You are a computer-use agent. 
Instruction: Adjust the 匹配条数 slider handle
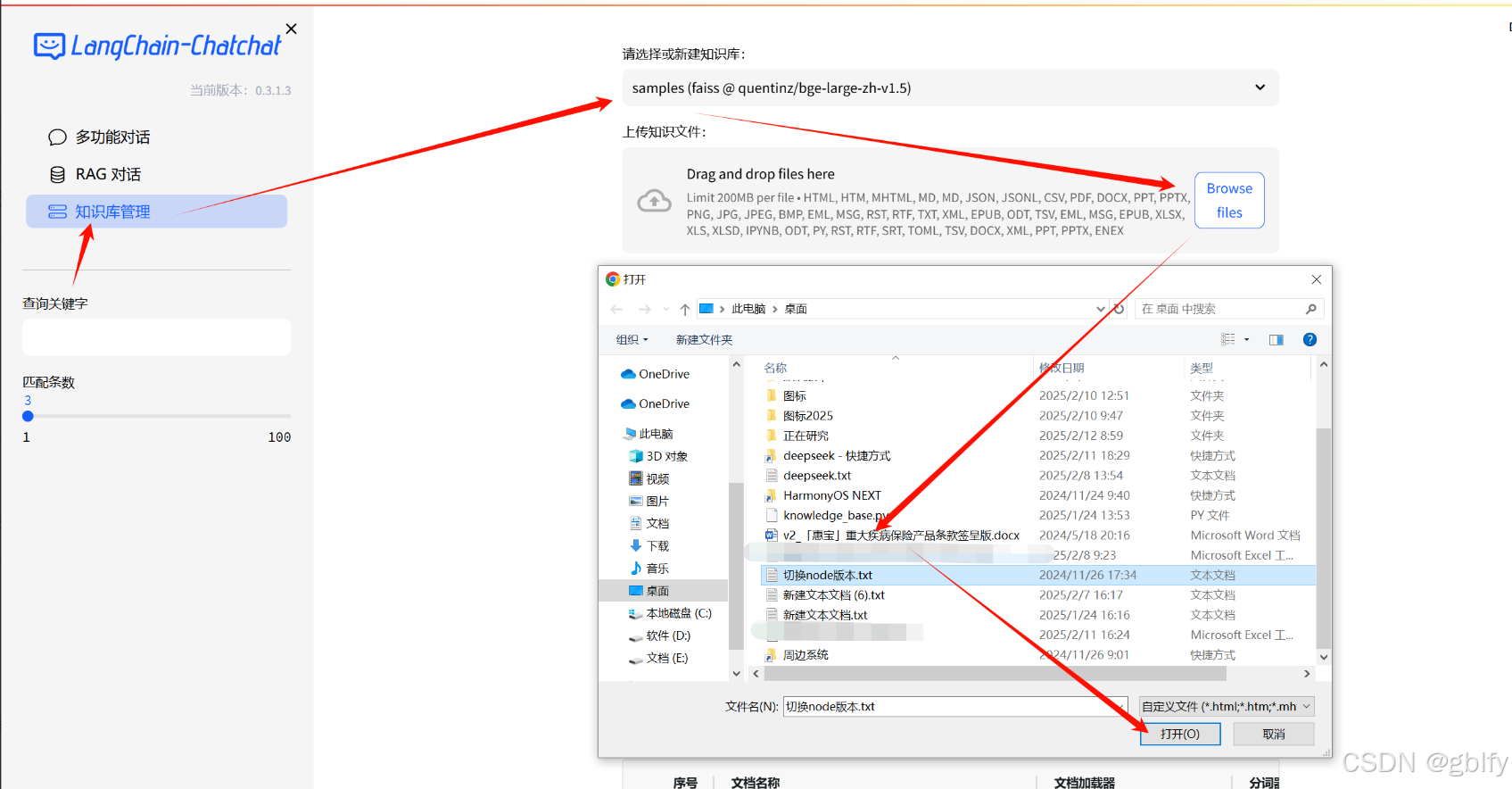tap(28, 416)
